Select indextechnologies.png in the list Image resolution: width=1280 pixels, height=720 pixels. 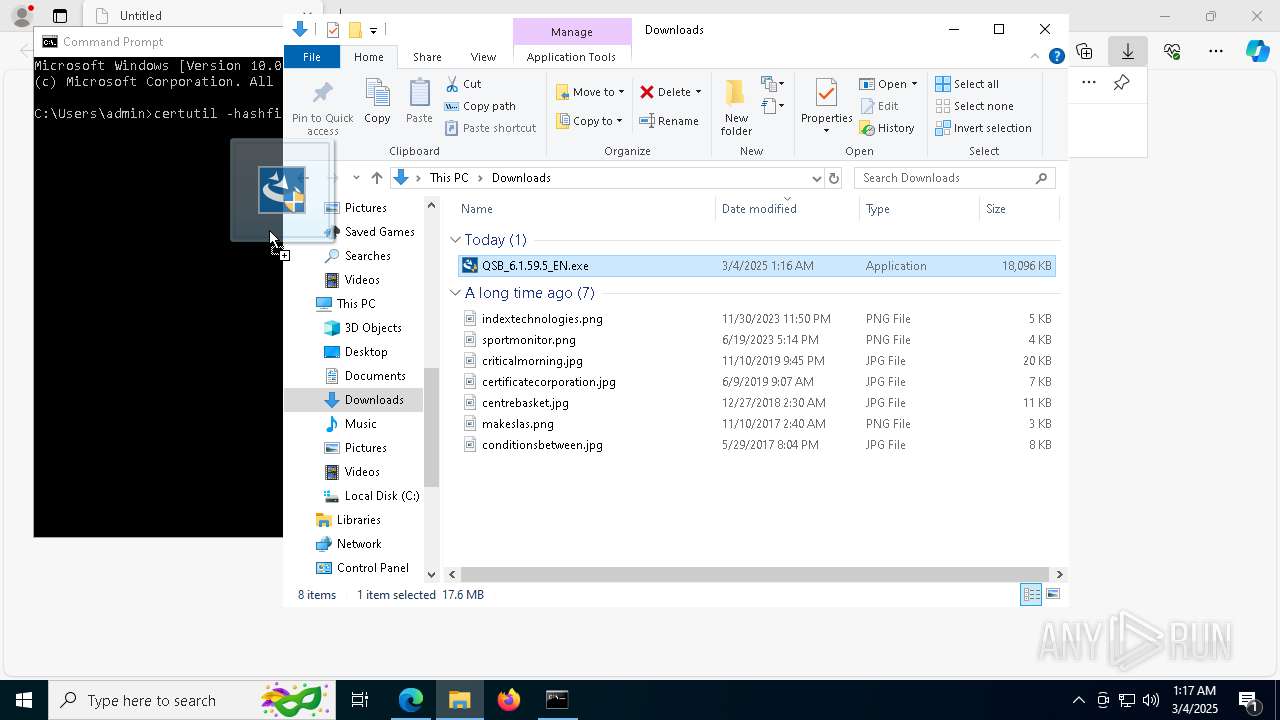click(x=757, y=319)
